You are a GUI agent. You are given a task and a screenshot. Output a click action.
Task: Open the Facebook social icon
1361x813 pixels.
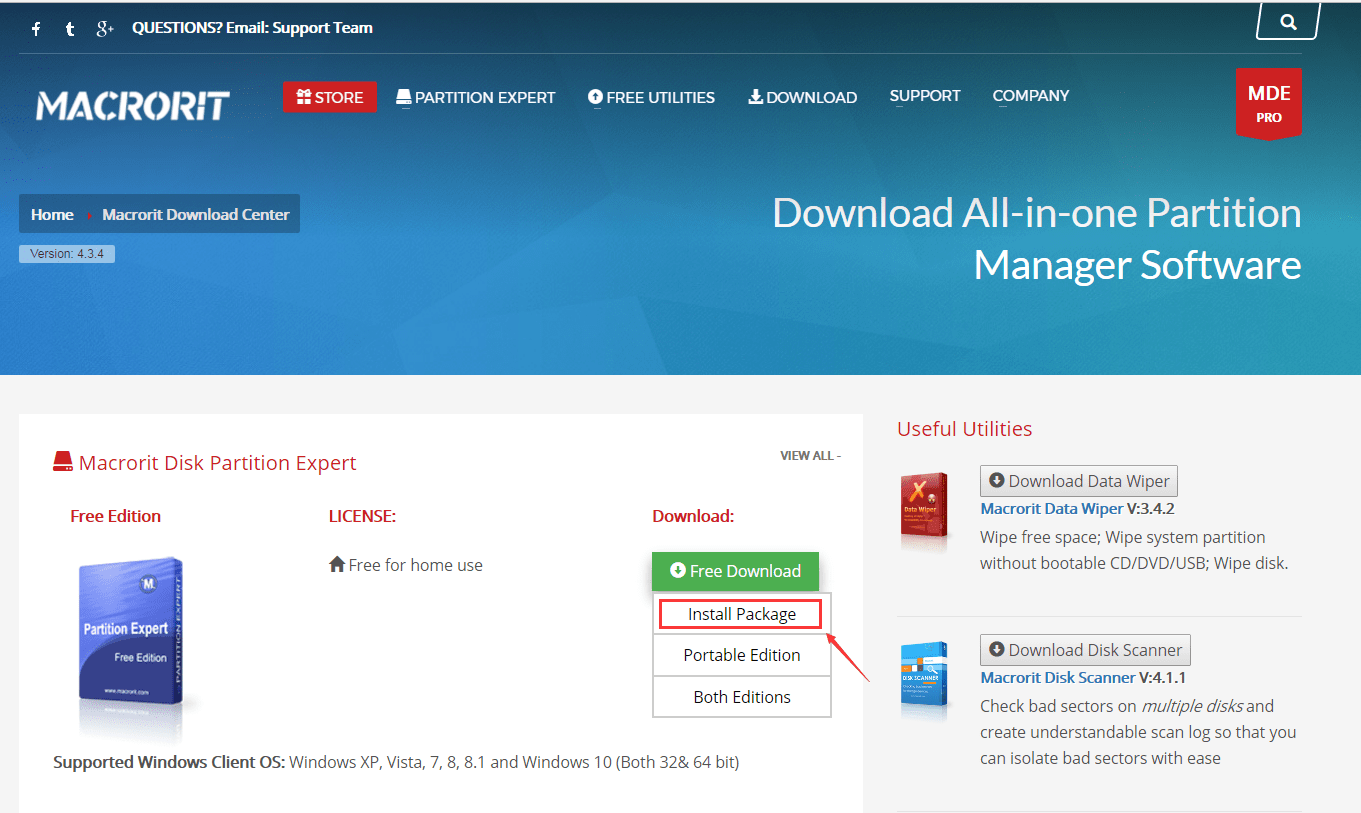[x=36, y=29]
